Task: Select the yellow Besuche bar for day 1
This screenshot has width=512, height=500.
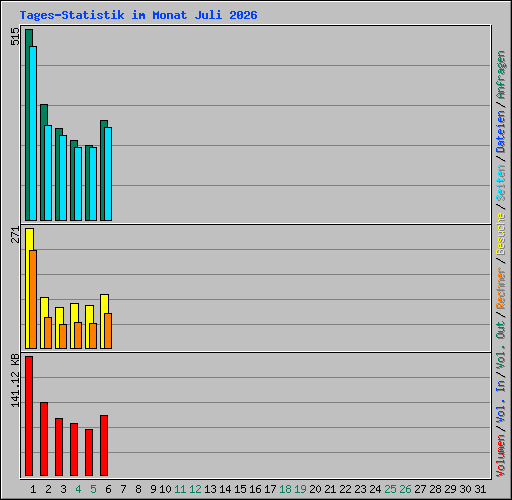Action: (28, 288)
